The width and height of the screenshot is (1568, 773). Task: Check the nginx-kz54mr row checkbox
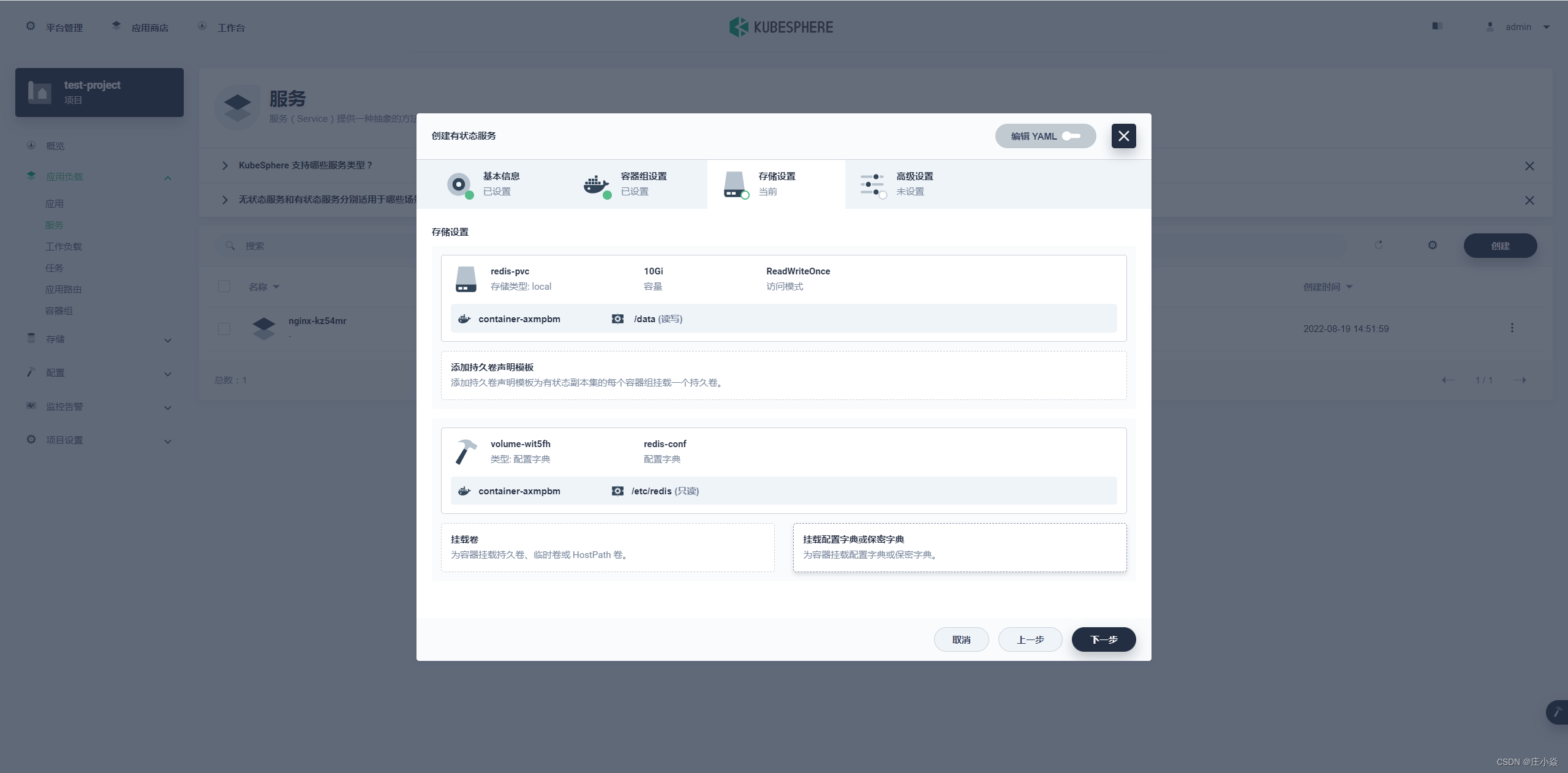224,328
